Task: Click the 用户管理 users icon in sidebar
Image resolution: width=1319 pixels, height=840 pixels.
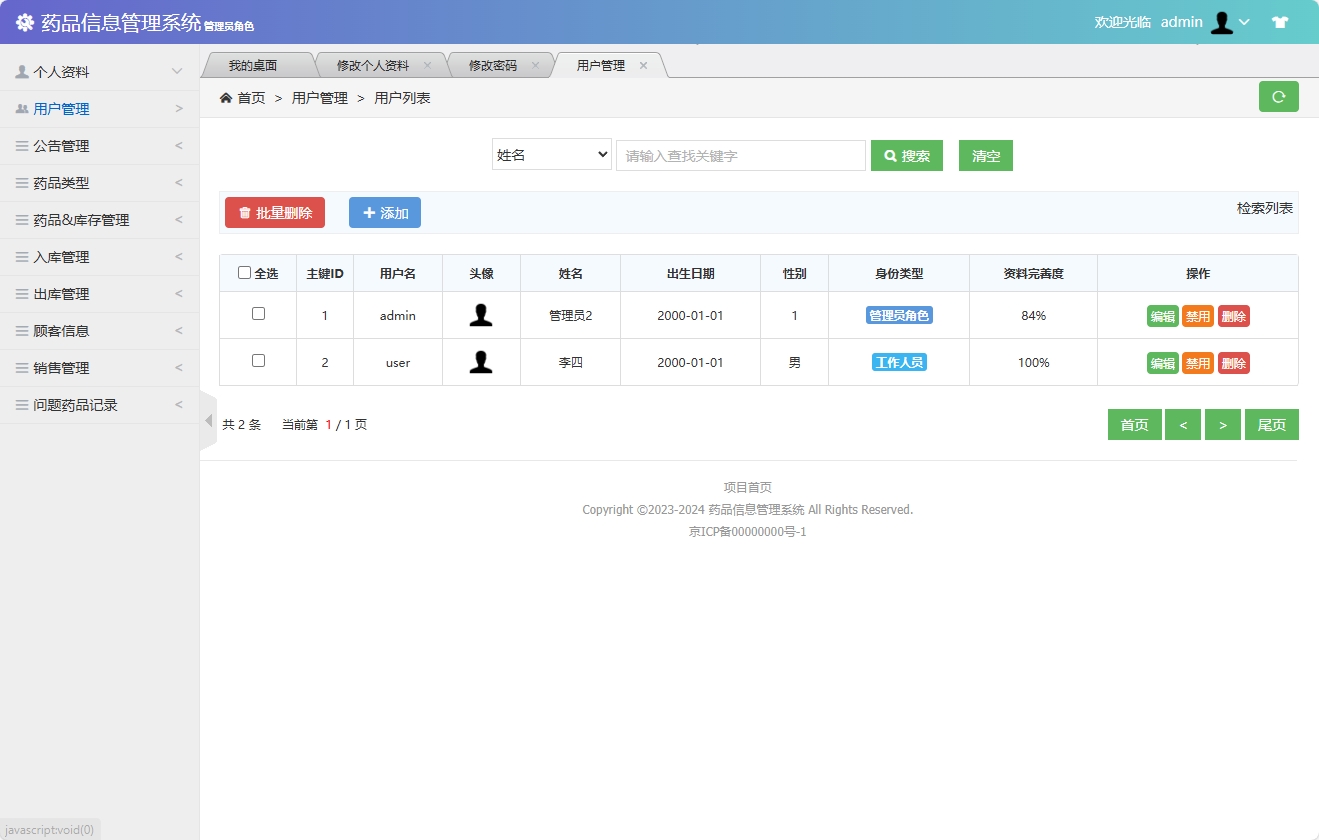Action: [20, 108]
